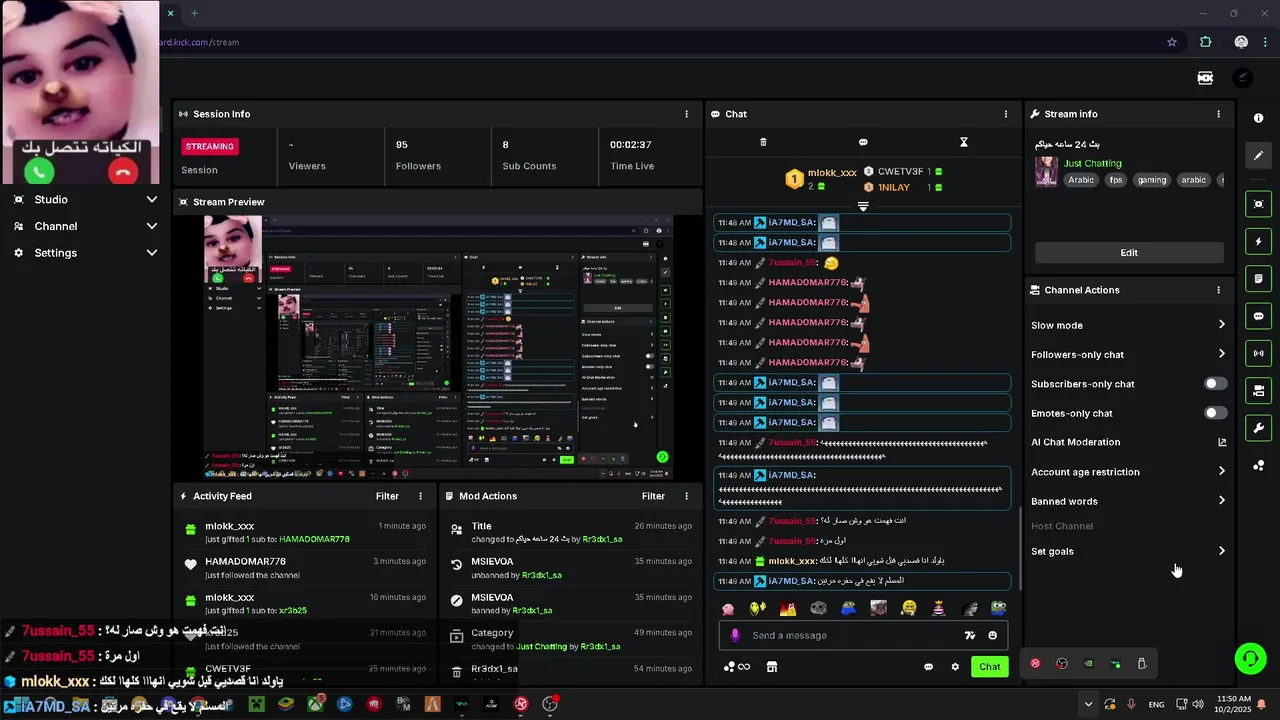Expand the Settings sidebar section
The width and height of the screenshot is (1280, 720).
click(x=152, y=253)
